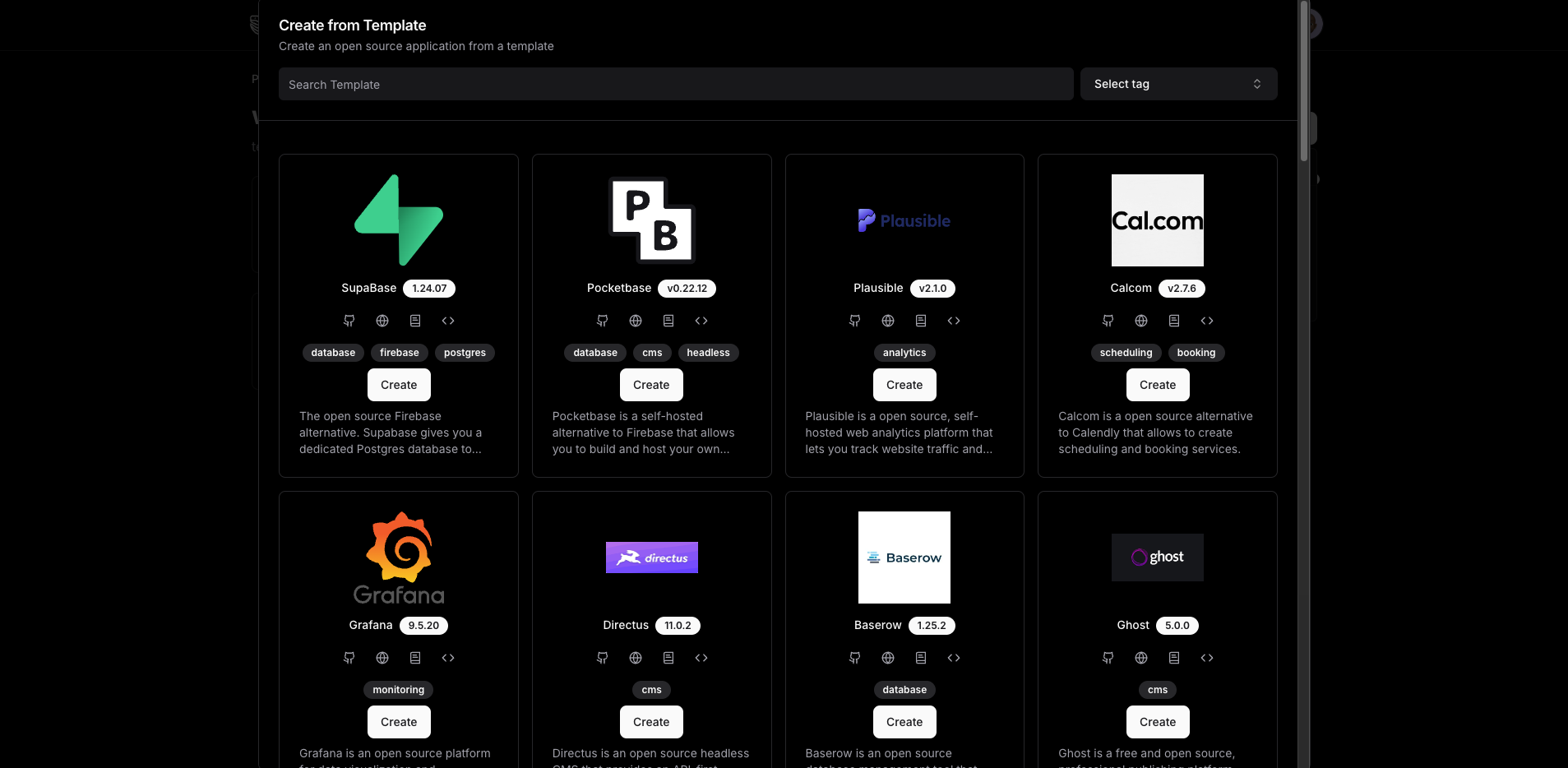The height and width of the screenshot is (768, 1568).
Task: Open Directus GitHub repository icon
Action: (603, 658)
